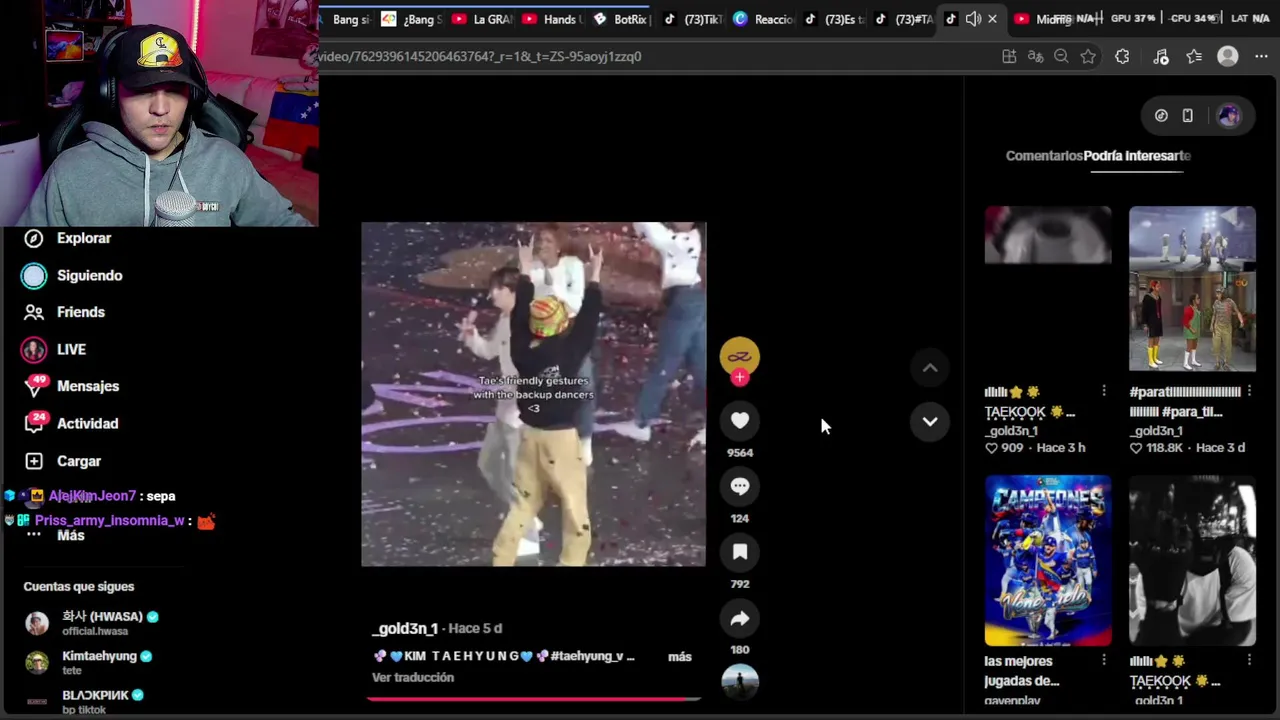This screenshot has height=720, width=1280.
Task: Open the browser extensions puzzle icon
Action: point(1122,57)
